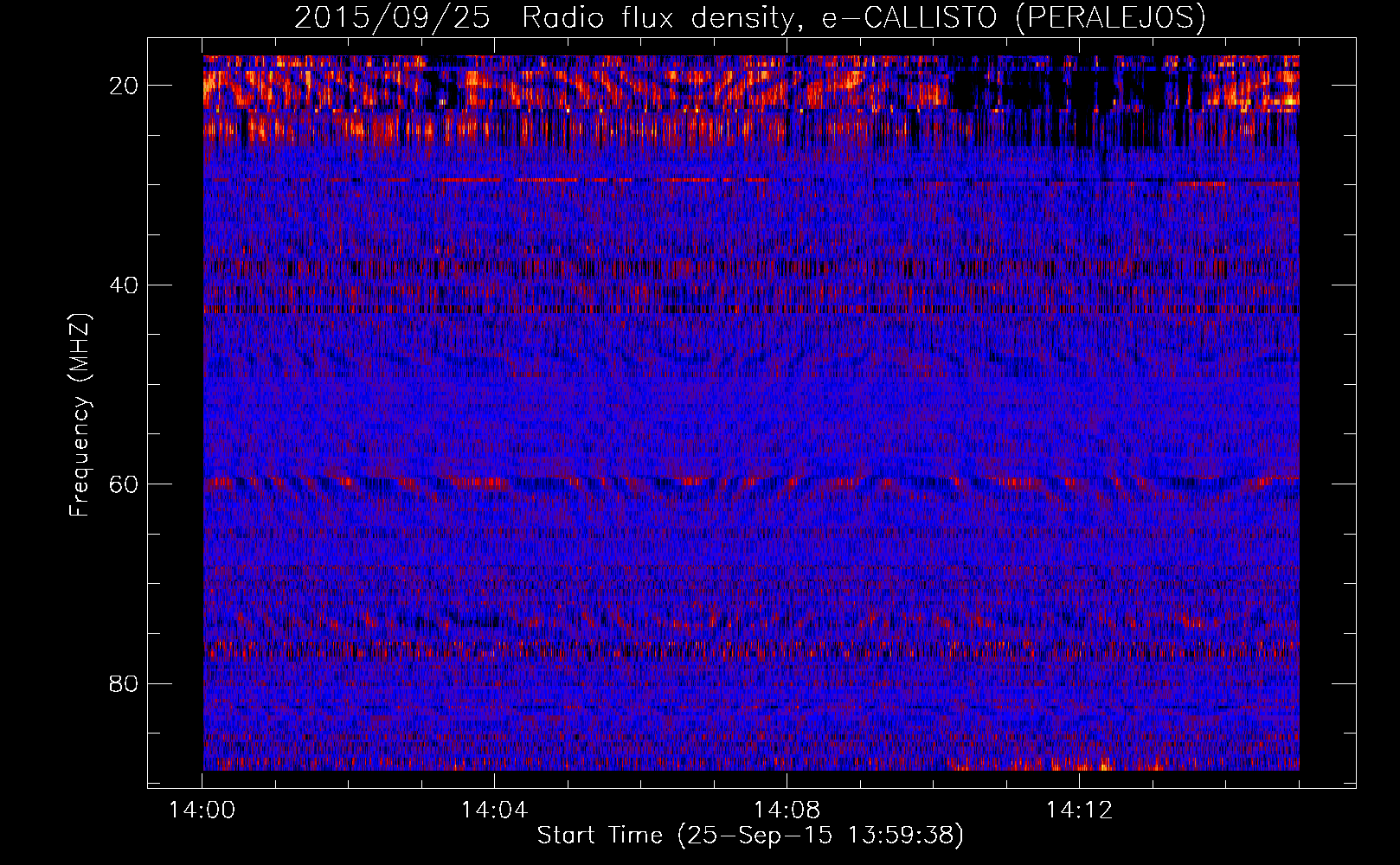Click the 'Start Time (25-Sep-15 13:59:38)' axis label
This screenshot has height=865, width=1400.
click(750, 836)
